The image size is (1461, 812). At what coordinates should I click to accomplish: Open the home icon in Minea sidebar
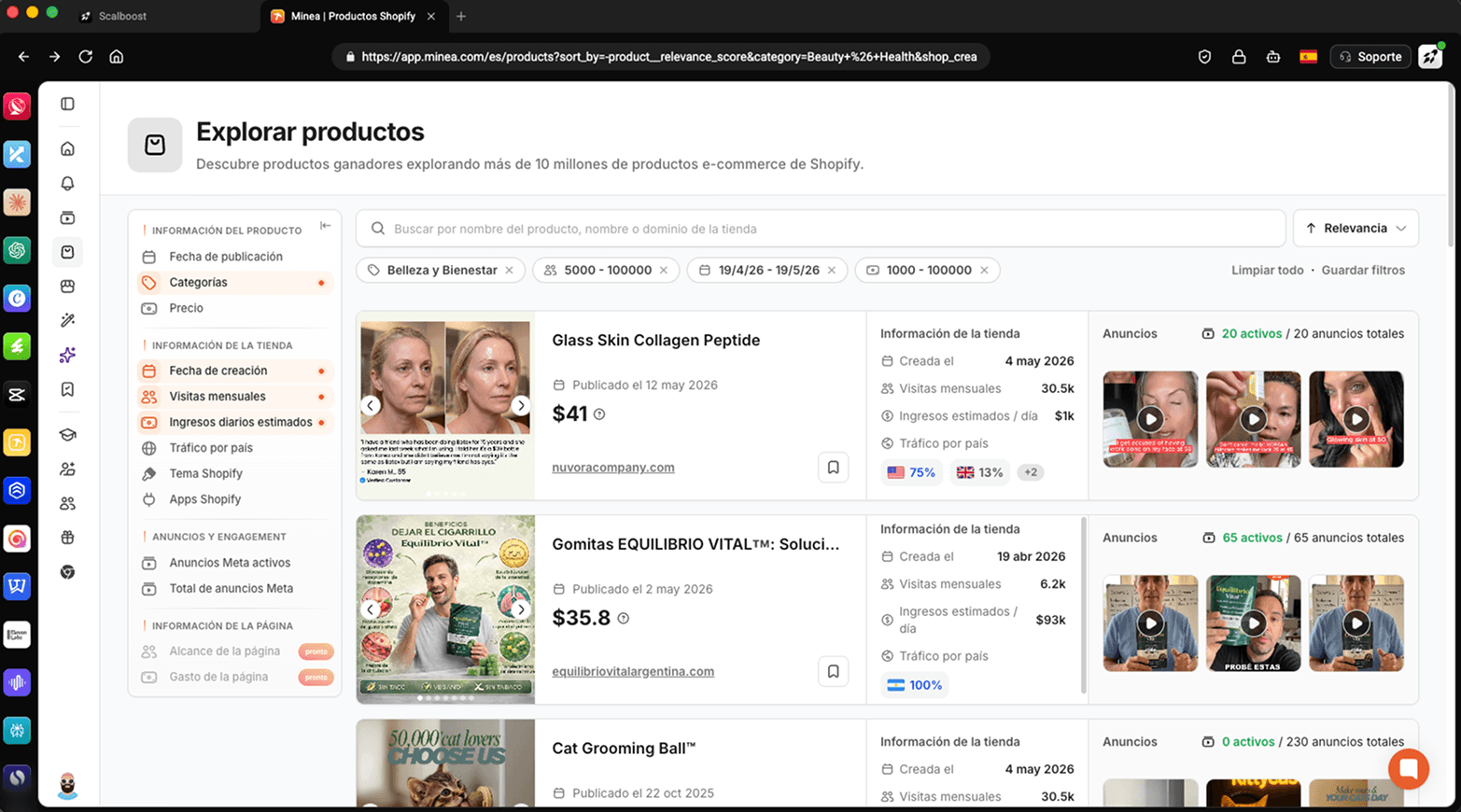(x=67, y=148)
